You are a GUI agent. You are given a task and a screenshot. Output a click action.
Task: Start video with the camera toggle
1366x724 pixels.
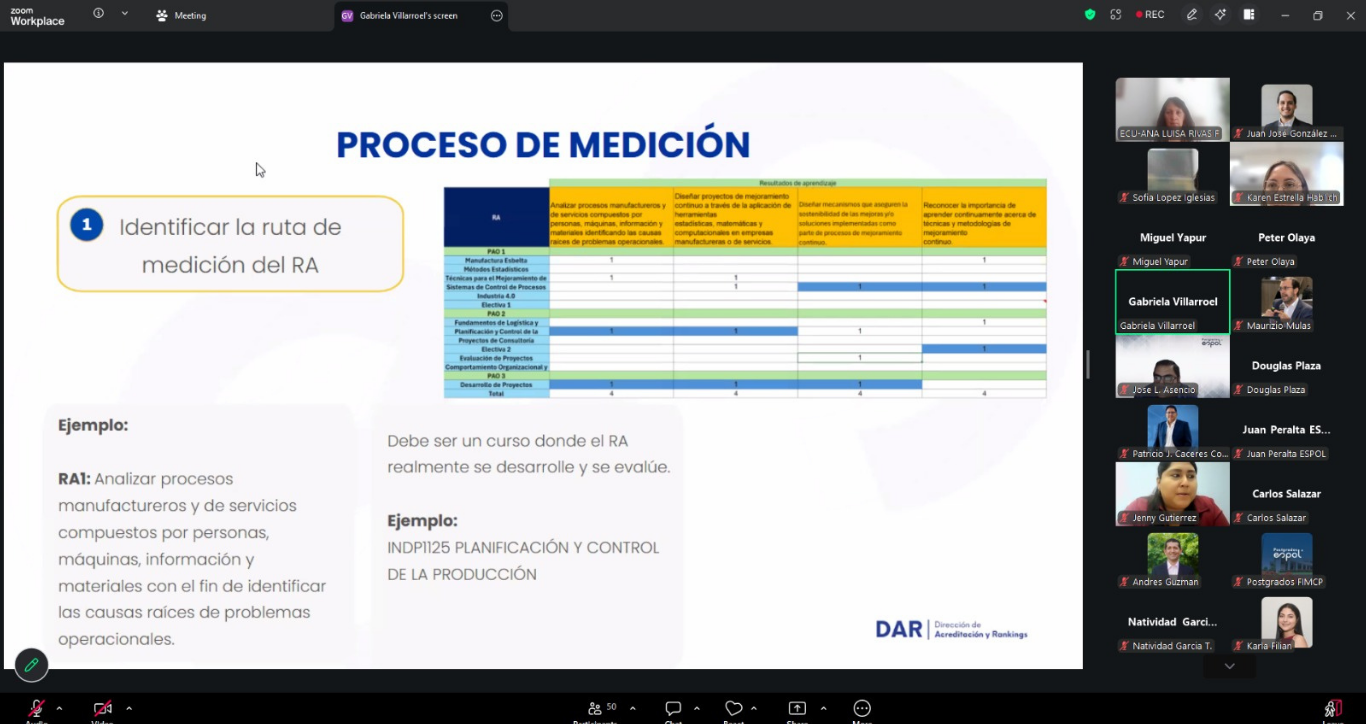pyautogui.click(x=102, y=709)
